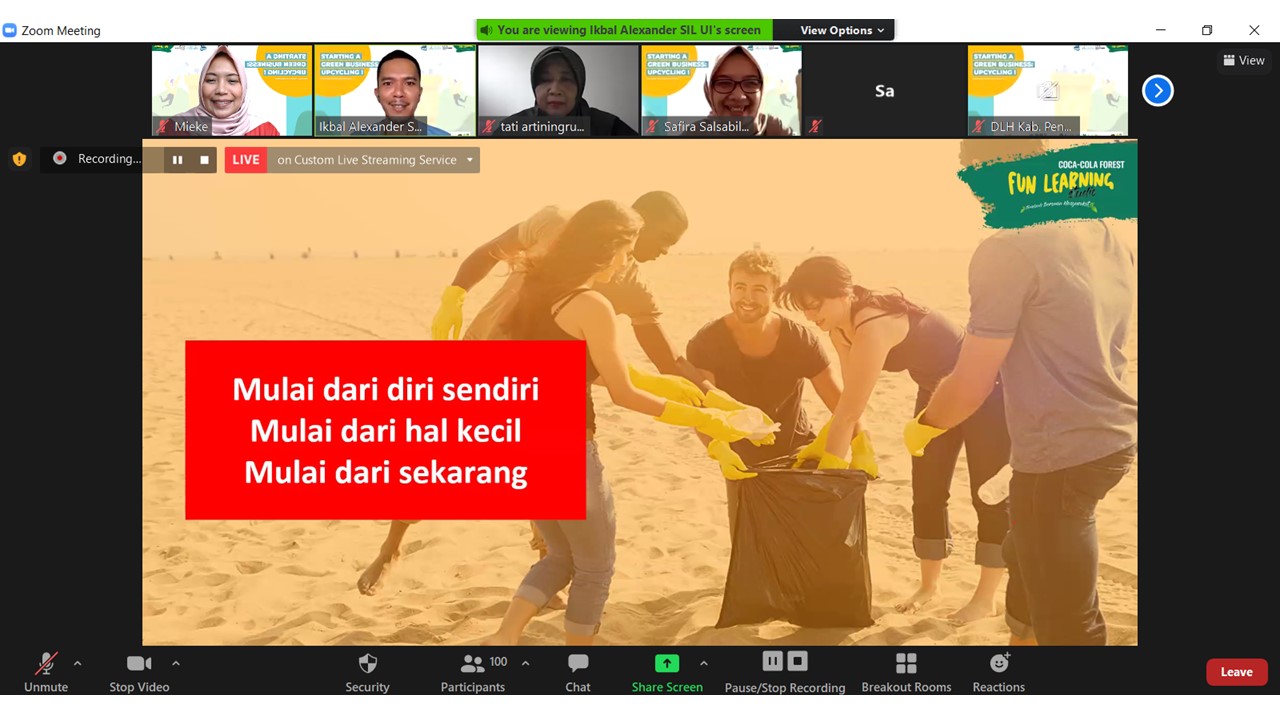Open the Chat panel

point(577,670)
